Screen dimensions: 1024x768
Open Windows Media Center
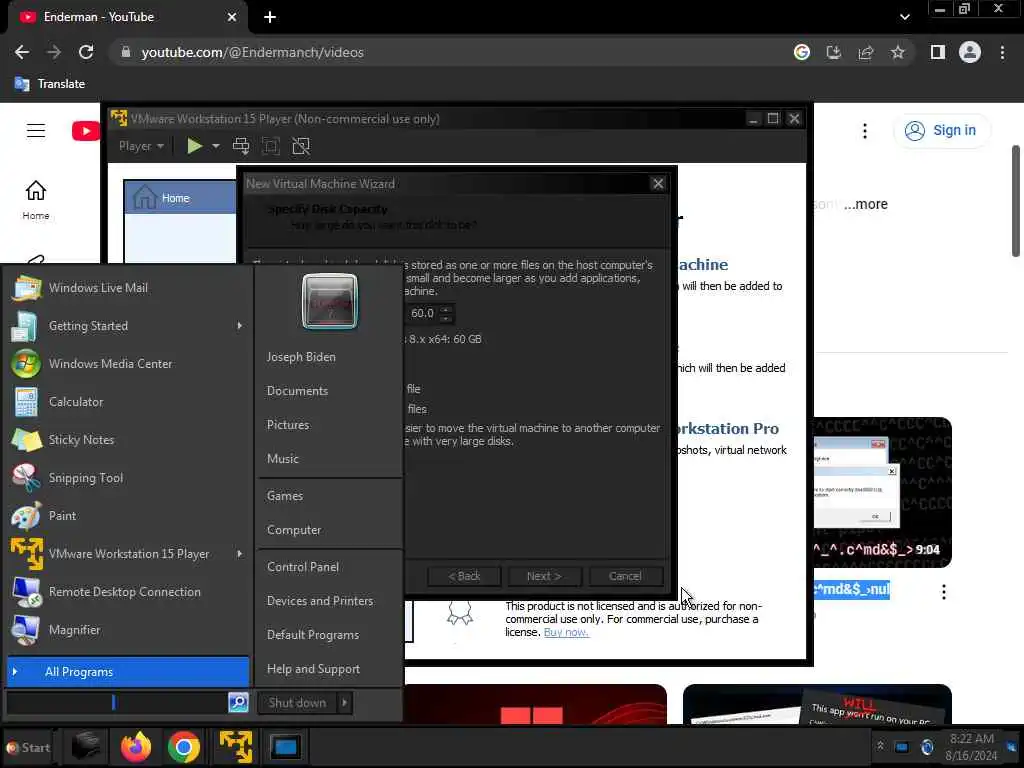coord(110,364)
